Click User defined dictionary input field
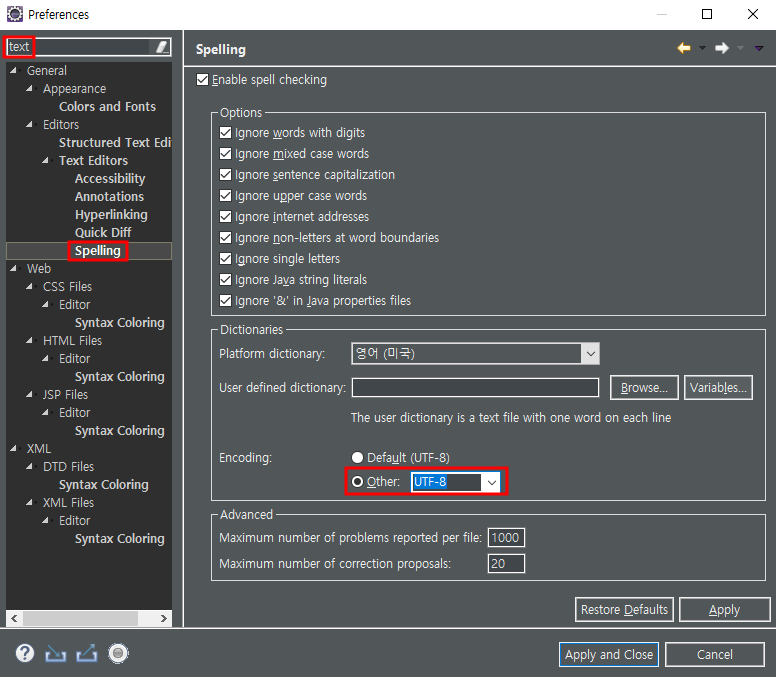 (475, 387)
